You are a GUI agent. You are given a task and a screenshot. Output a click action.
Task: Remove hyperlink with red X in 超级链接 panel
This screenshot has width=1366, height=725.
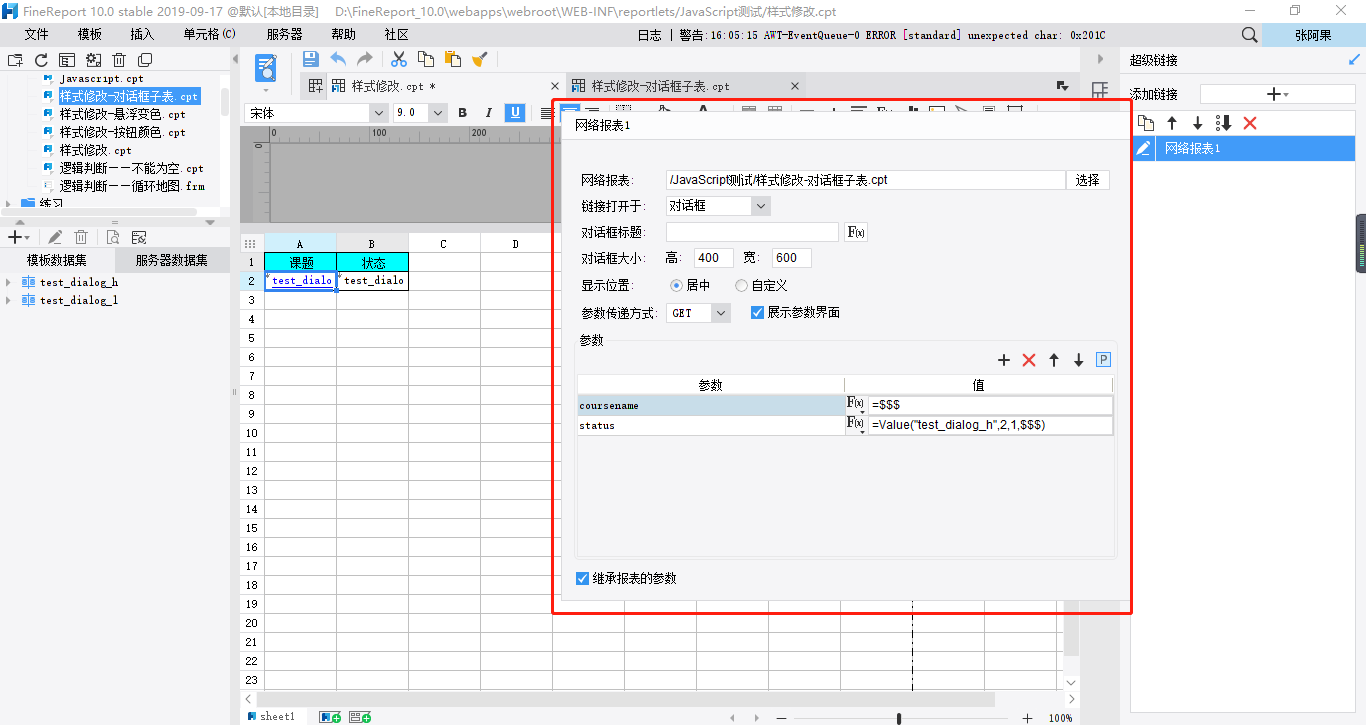pos(1249,123)
